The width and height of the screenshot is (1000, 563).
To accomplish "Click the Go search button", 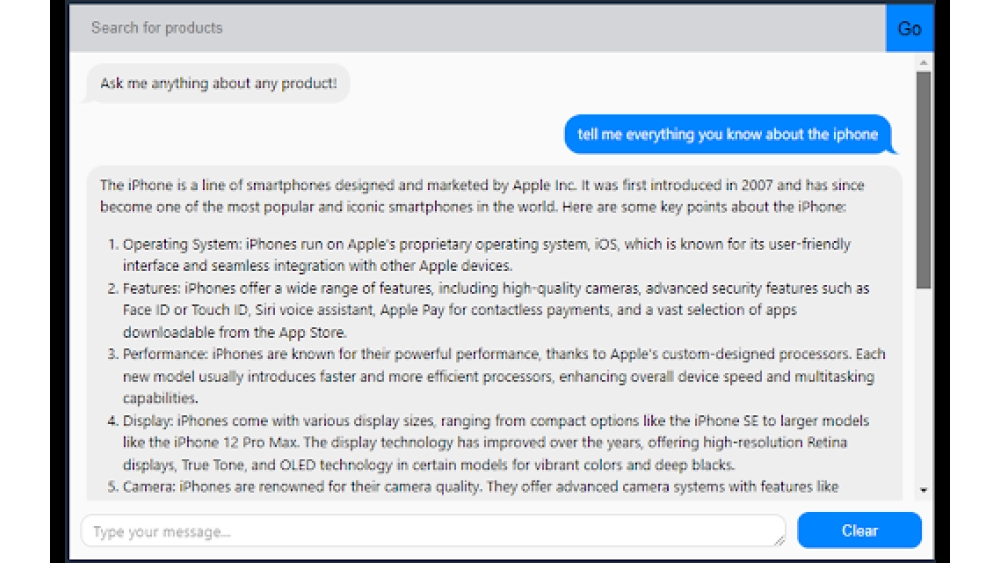I will [x=909, y=28].
